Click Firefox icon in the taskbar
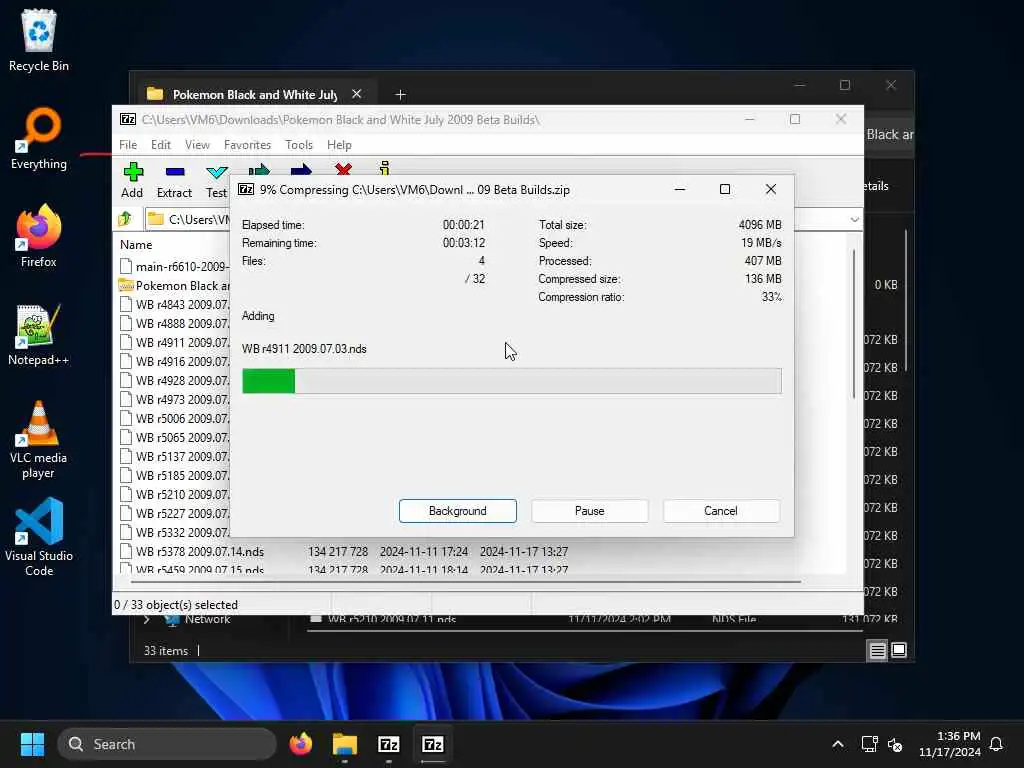Screen dimensions: 1024x768 [300, 744]
